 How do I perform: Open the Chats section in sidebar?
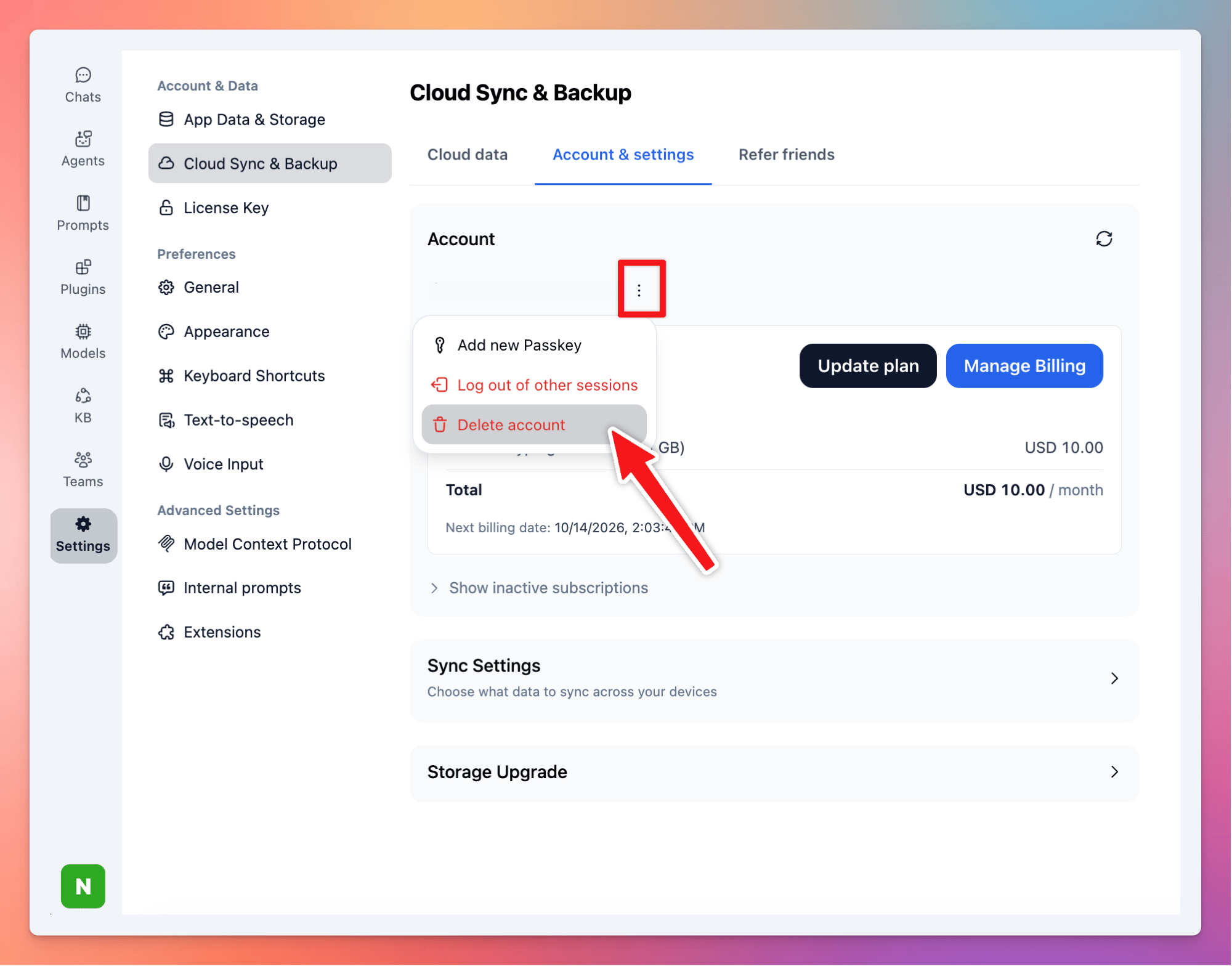coord(83,85)
